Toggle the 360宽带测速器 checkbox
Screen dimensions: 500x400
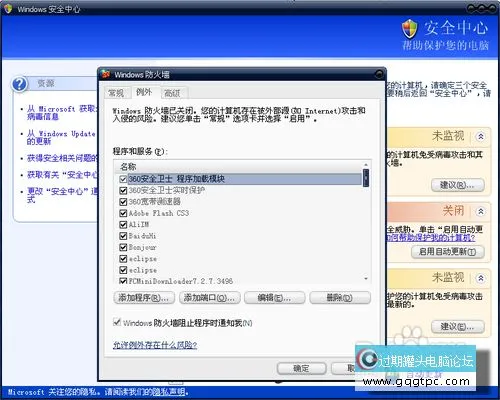tap(123, 202)
